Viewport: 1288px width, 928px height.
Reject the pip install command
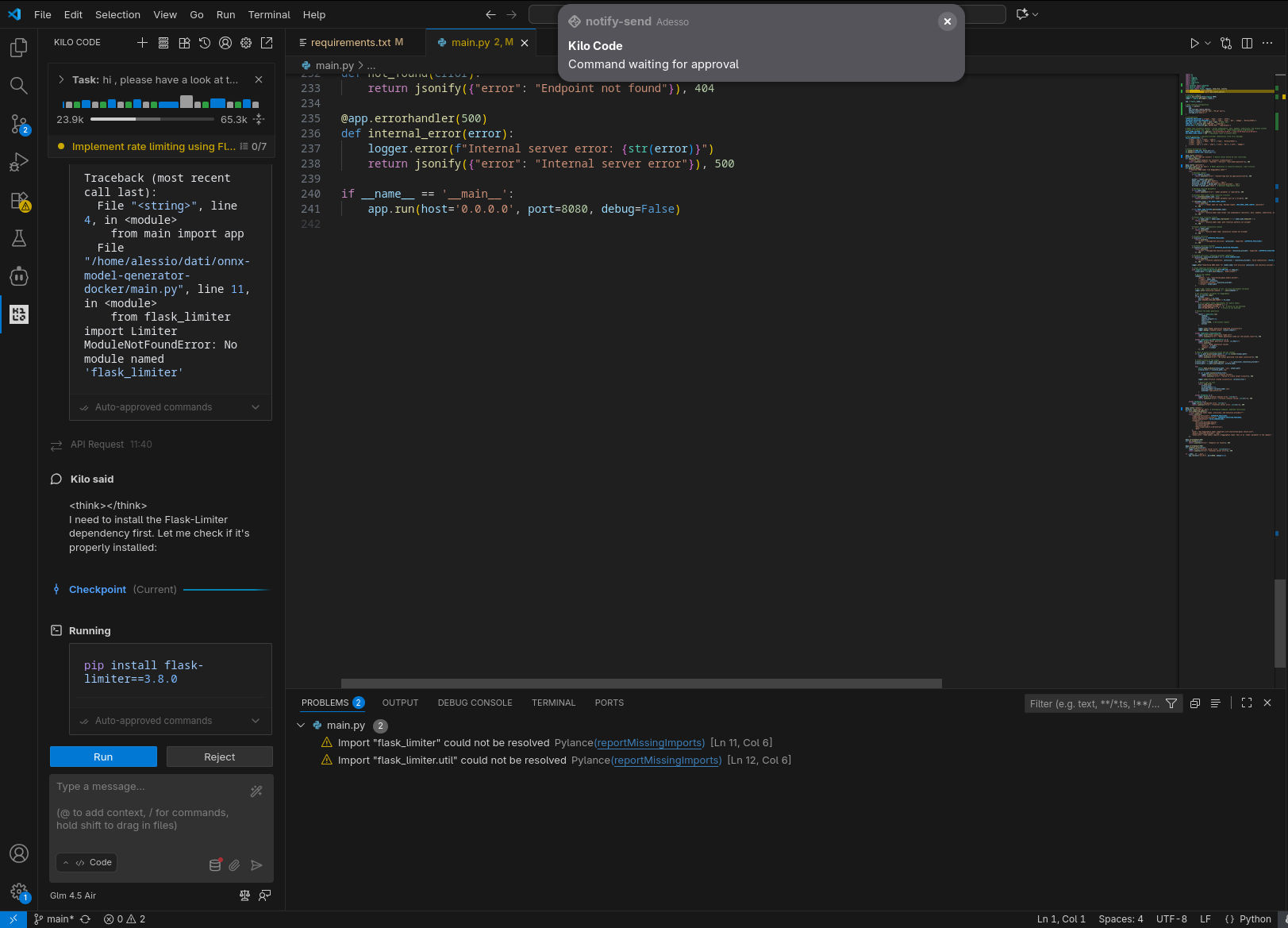tap(219, 757)
